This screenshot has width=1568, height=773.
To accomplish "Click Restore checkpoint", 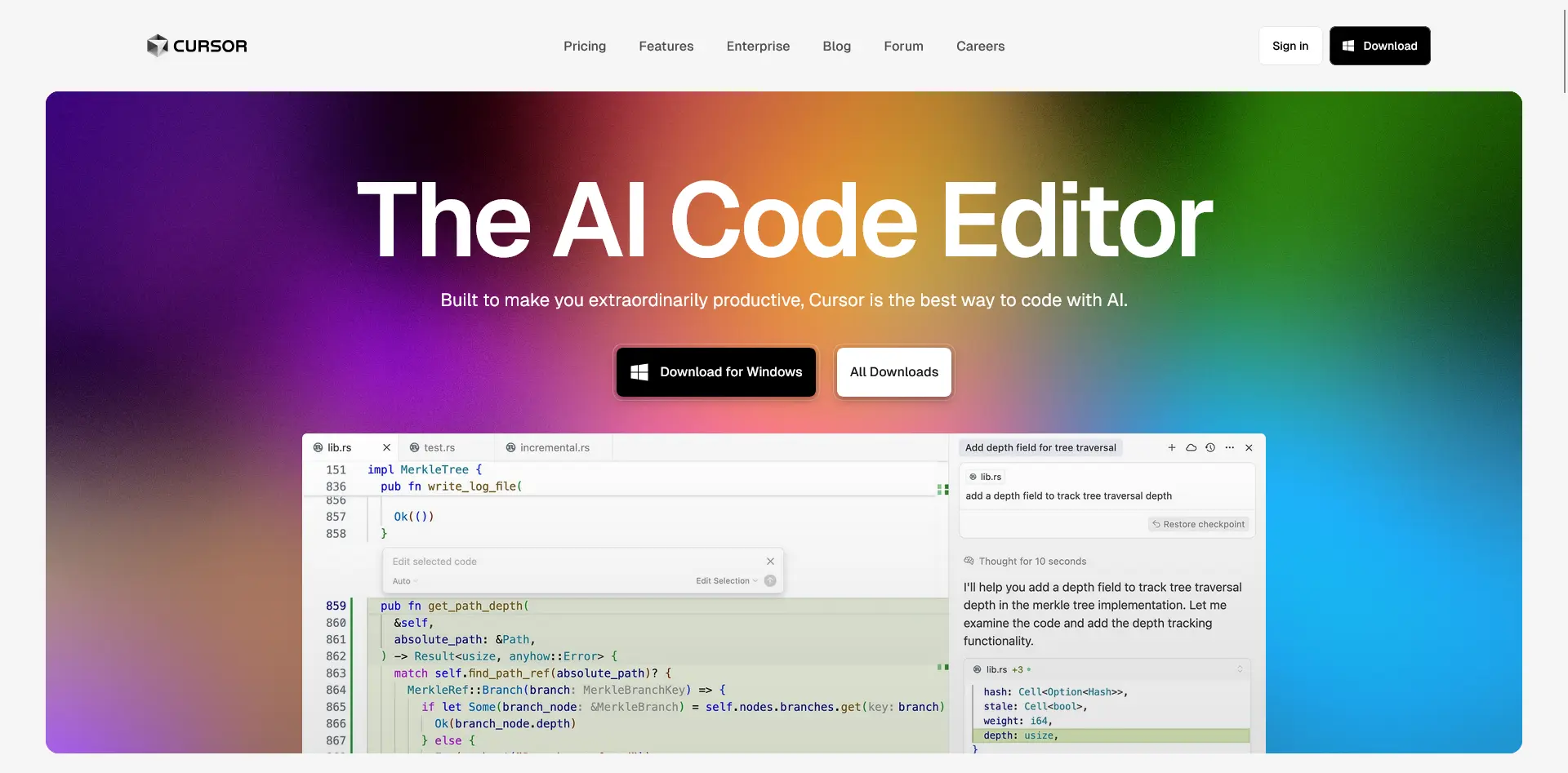I will (1198, 524).
